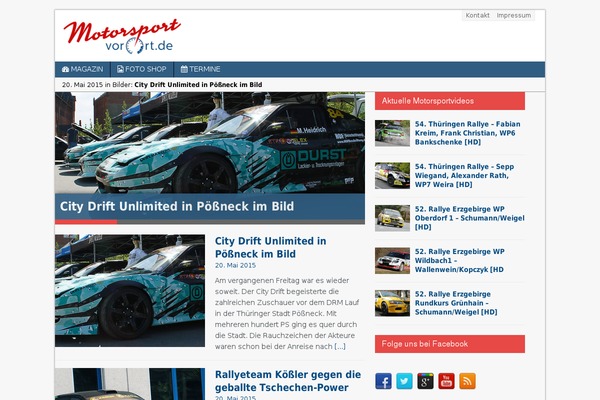Viewport: 600px width, 400px height.
Task: Open the FOTO SHOP menu item
Action: tap(142, 69)
